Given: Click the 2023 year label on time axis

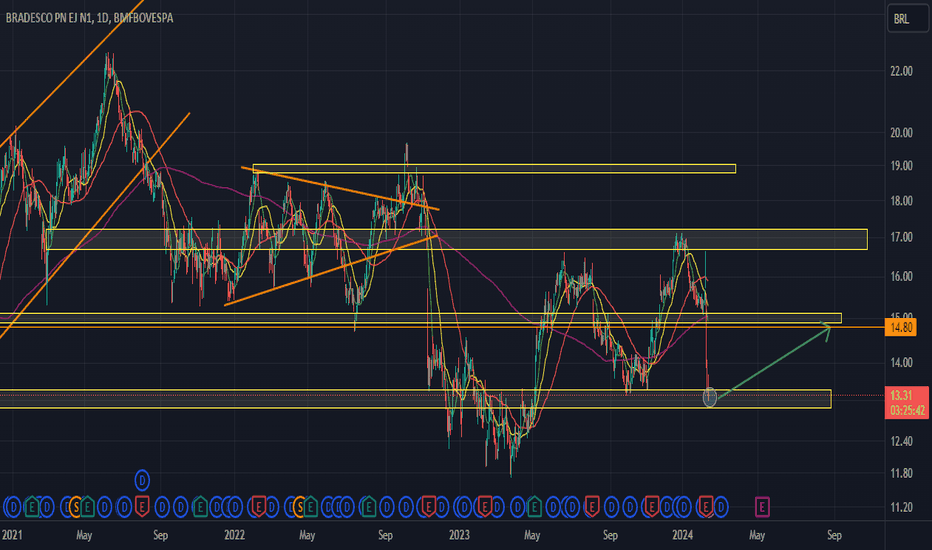Looking at the screenshot, I should pos(459,535).
